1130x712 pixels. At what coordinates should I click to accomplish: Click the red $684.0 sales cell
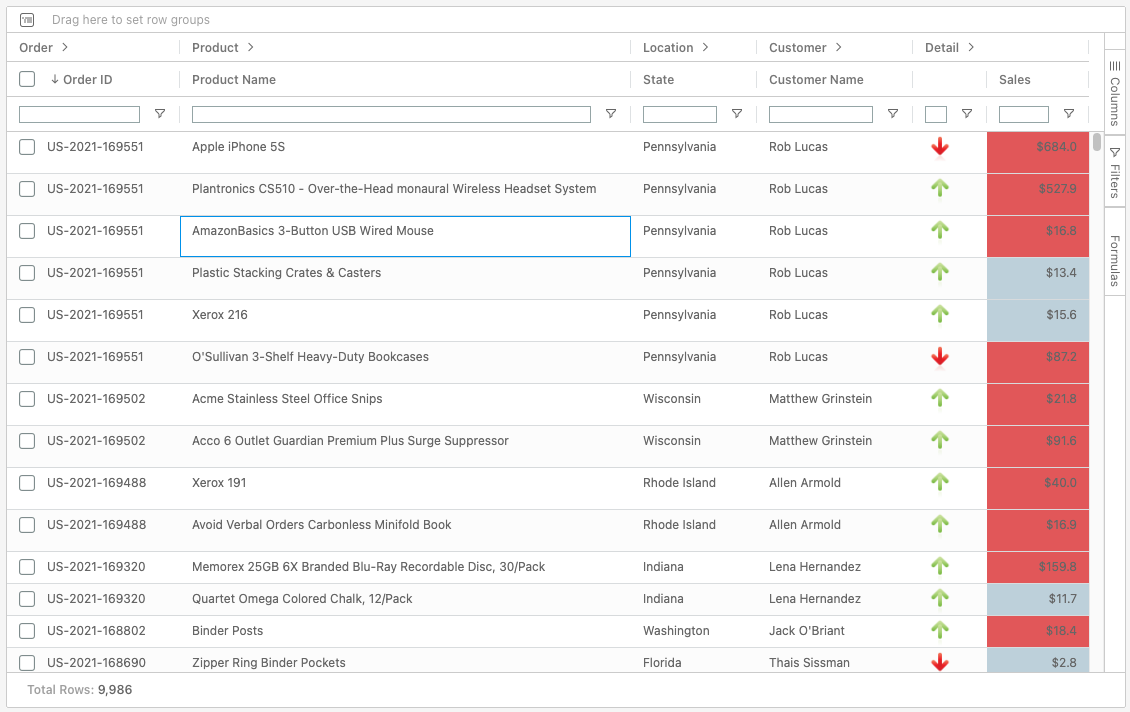point(1037,147)
